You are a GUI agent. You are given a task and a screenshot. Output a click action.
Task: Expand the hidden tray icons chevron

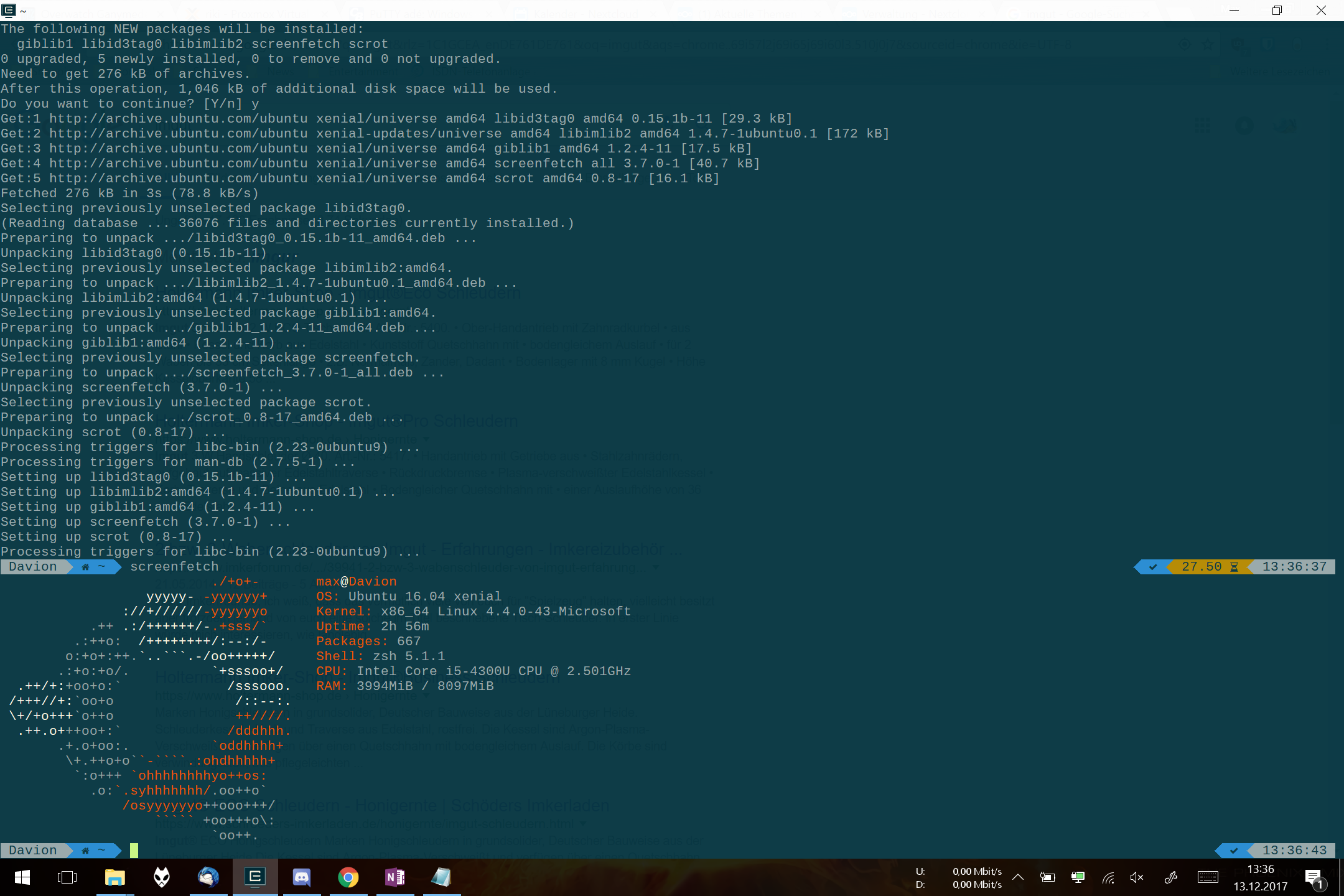(1018, 877)
